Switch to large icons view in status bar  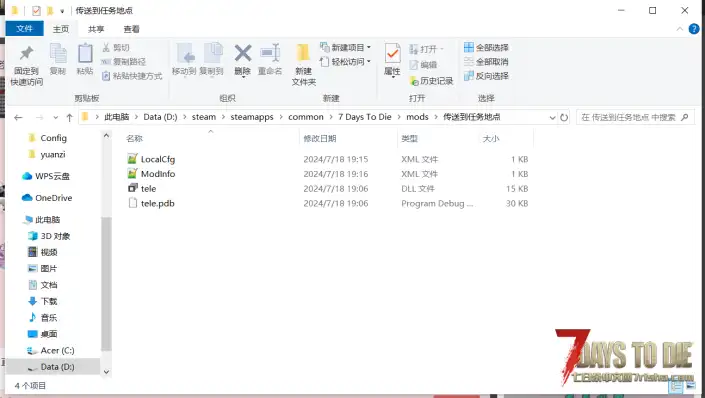[690, 385]
